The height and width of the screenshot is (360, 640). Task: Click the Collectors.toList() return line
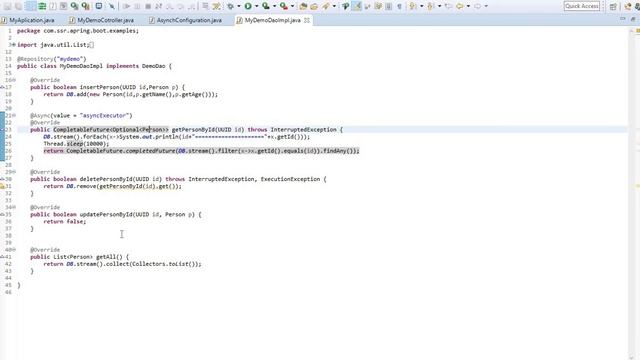point(122,264)
